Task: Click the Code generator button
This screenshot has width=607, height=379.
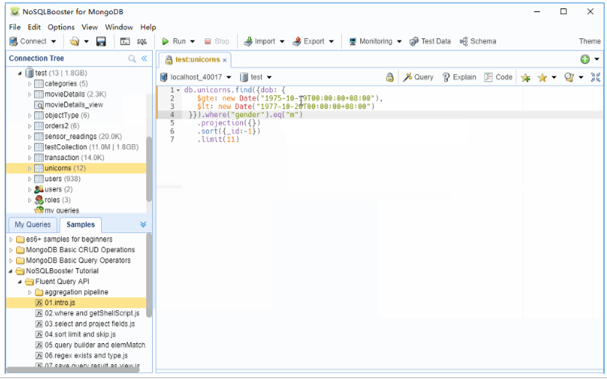Action: 498,77
